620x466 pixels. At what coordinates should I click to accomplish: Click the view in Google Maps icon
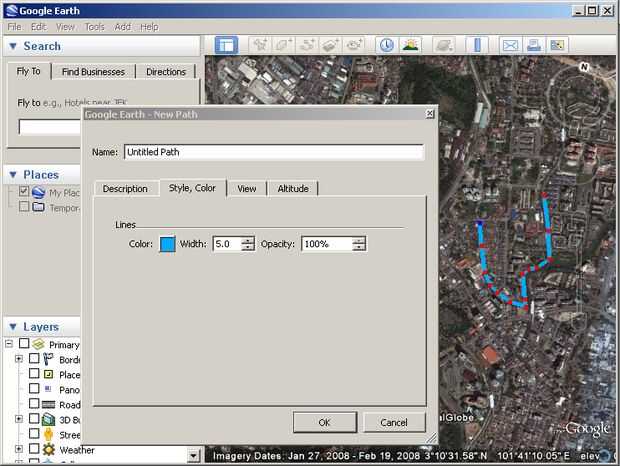pos(557,45)
